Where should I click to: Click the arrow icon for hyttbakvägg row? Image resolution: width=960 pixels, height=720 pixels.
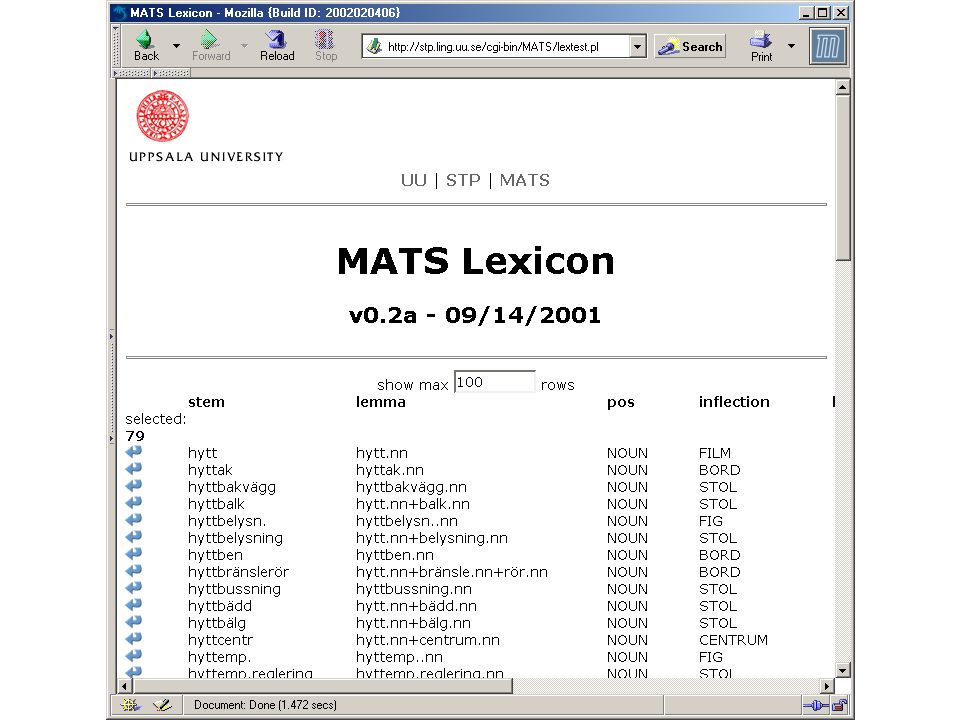tap(133, 486)
